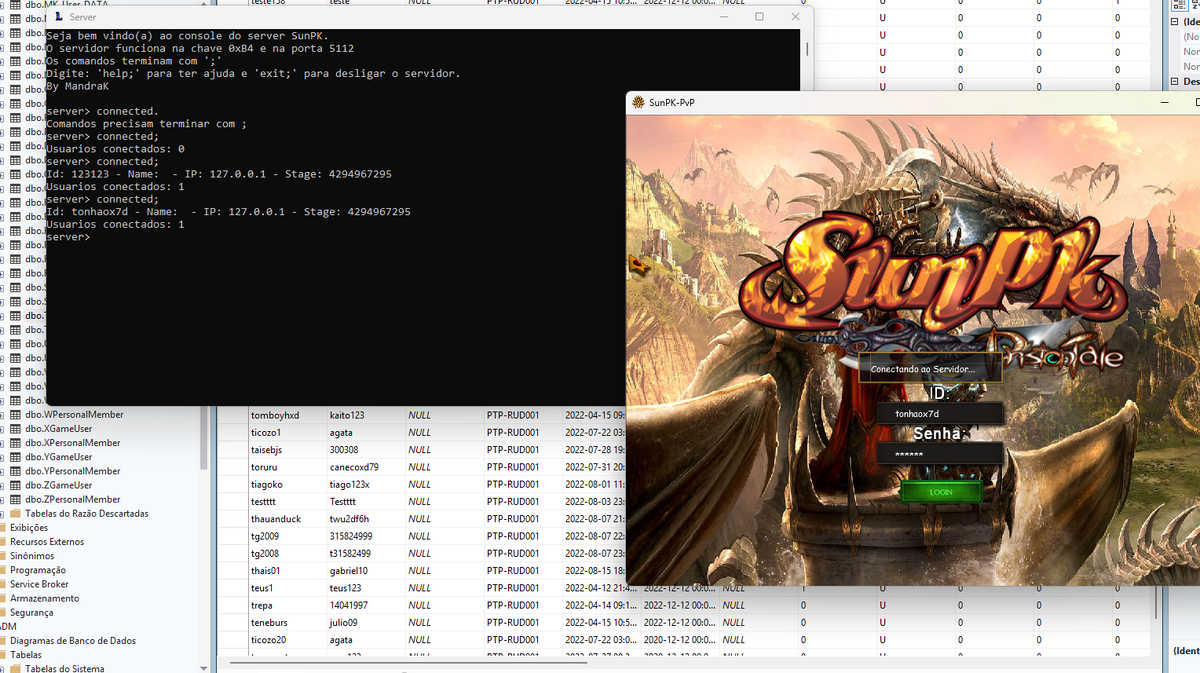Click the Senha password field
The image size is (1200, 673).
[x=939, y=454]
